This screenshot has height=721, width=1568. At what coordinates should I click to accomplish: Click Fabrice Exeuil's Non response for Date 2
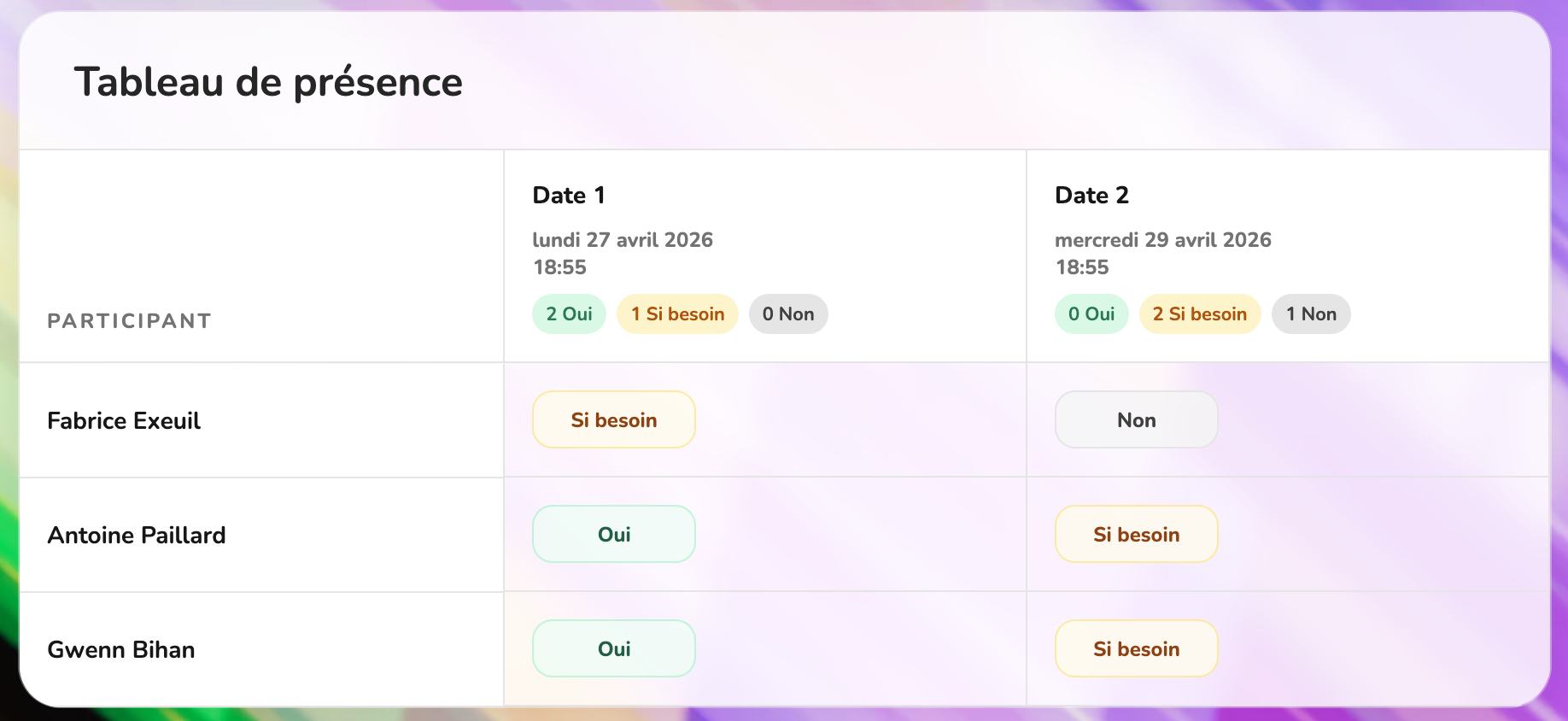[1136, 419]
